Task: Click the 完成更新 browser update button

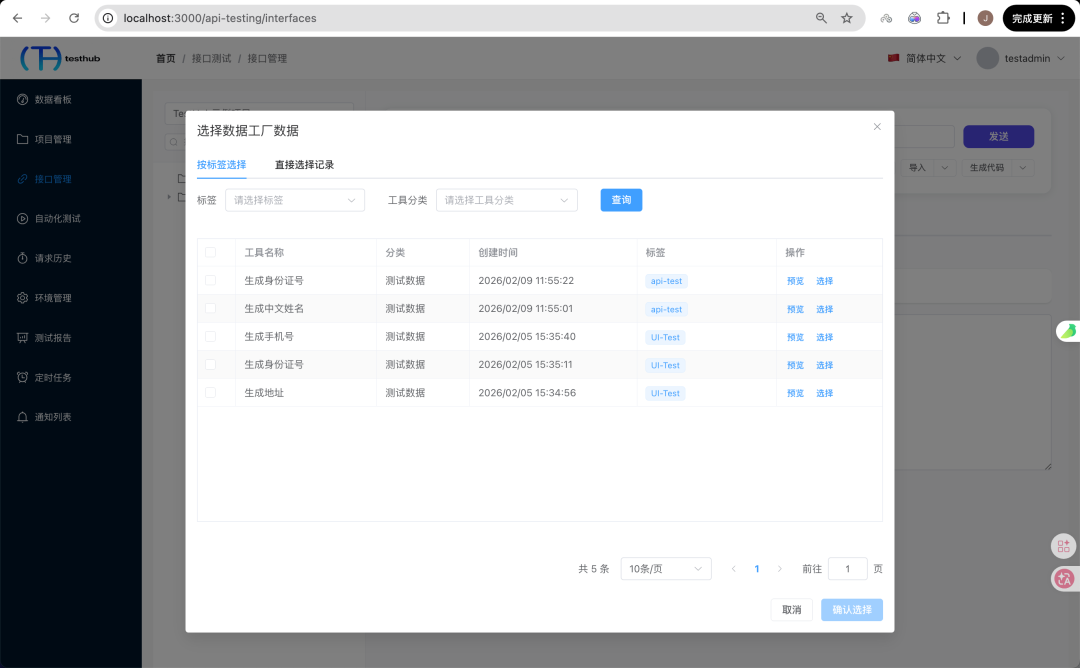Action: tap(1038, 18)
